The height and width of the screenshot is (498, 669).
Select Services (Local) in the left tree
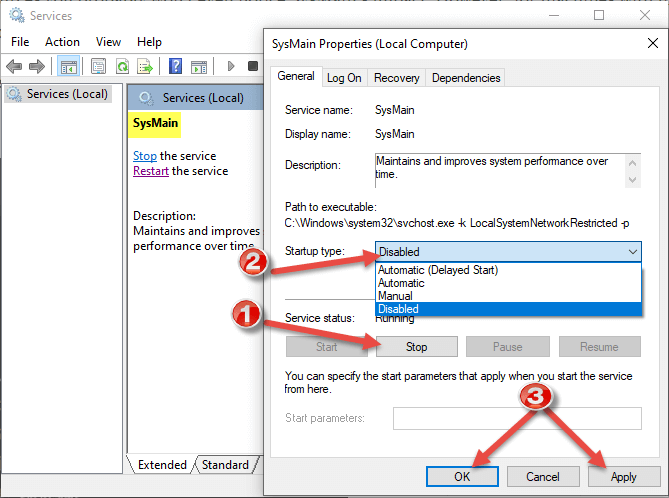pyautogui.click(x=58, y=94)
